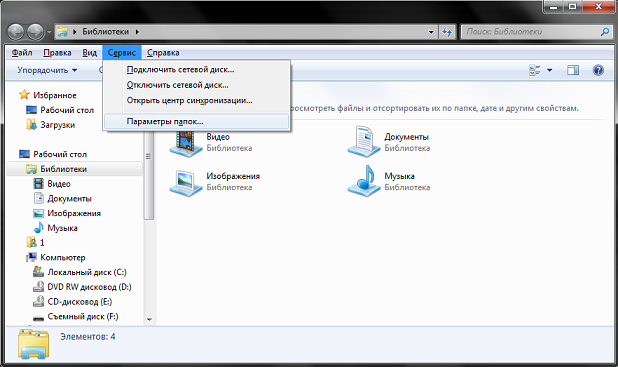The height and width of the screenshot is (367, 618).
Task: Click the navigation pane scroll down arrow
Action: pyautogui.click(x=149, y=320)
